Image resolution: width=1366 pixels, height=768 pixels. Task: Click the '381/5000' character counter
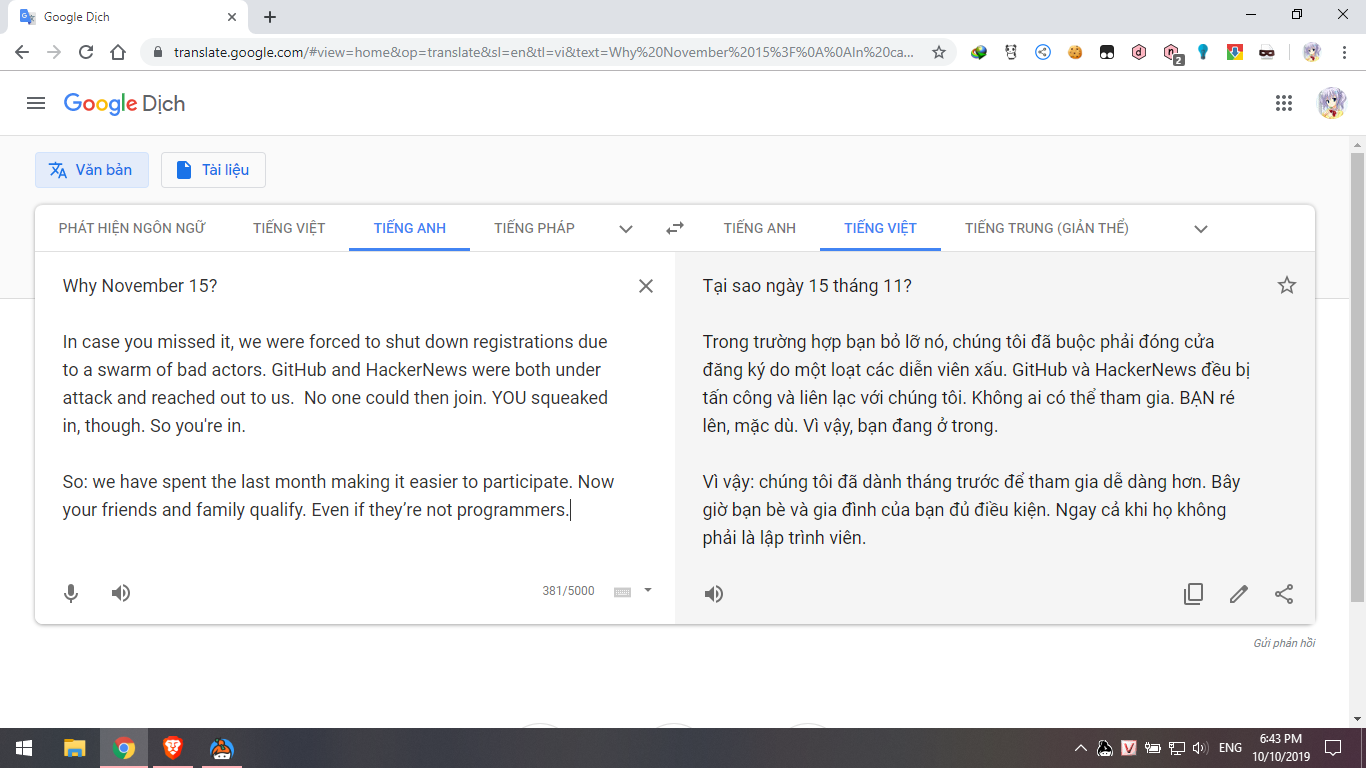568,591
